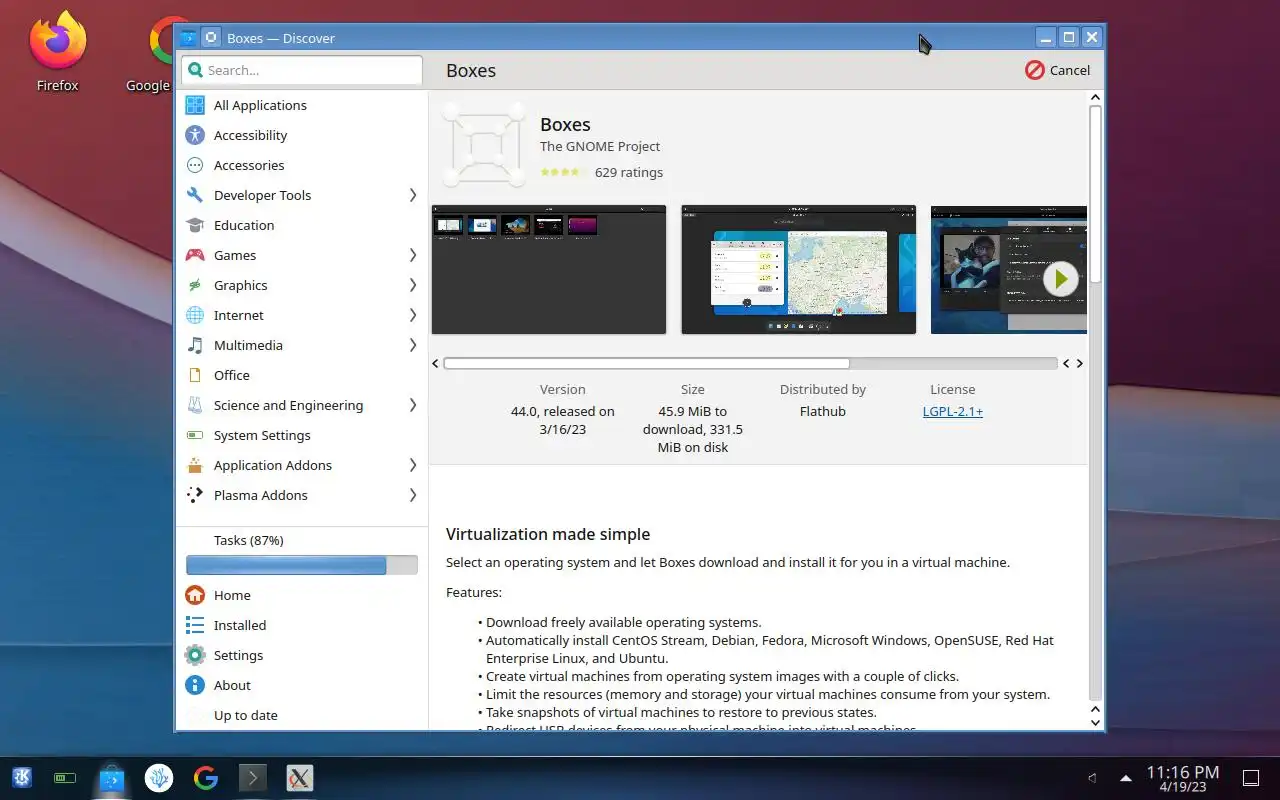Click the Office document icon
Screen dimensions: 1280x800
click(195, 375)
